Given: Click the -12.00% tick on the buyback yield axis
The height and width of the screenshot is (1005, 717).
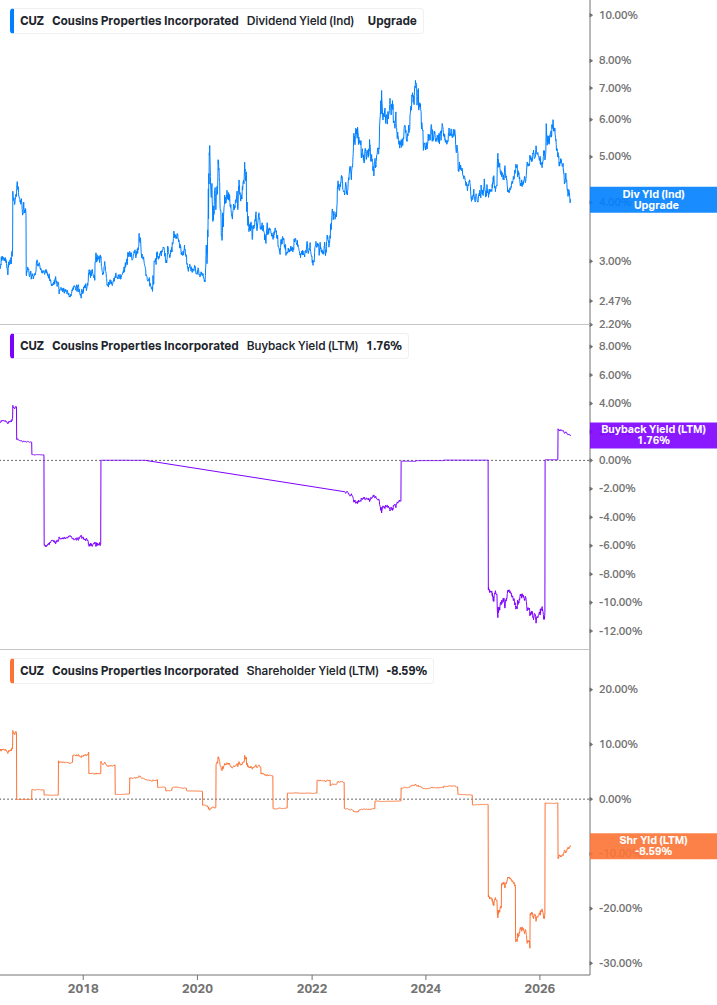Looking at the screenshot, I should click(620, 631).
